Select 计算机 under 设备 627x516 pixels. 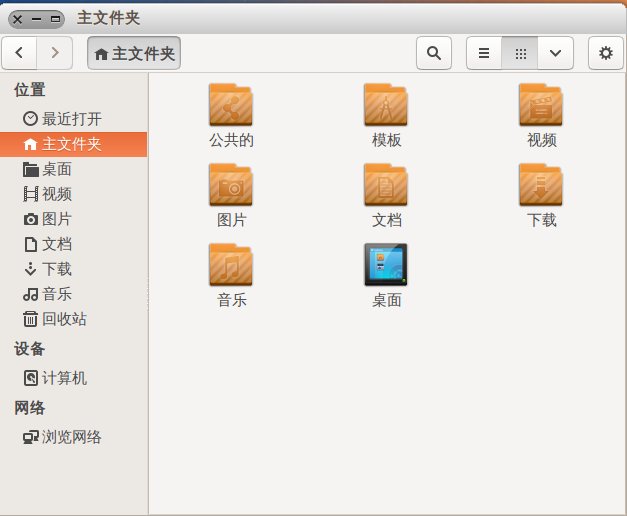(74, 378)
